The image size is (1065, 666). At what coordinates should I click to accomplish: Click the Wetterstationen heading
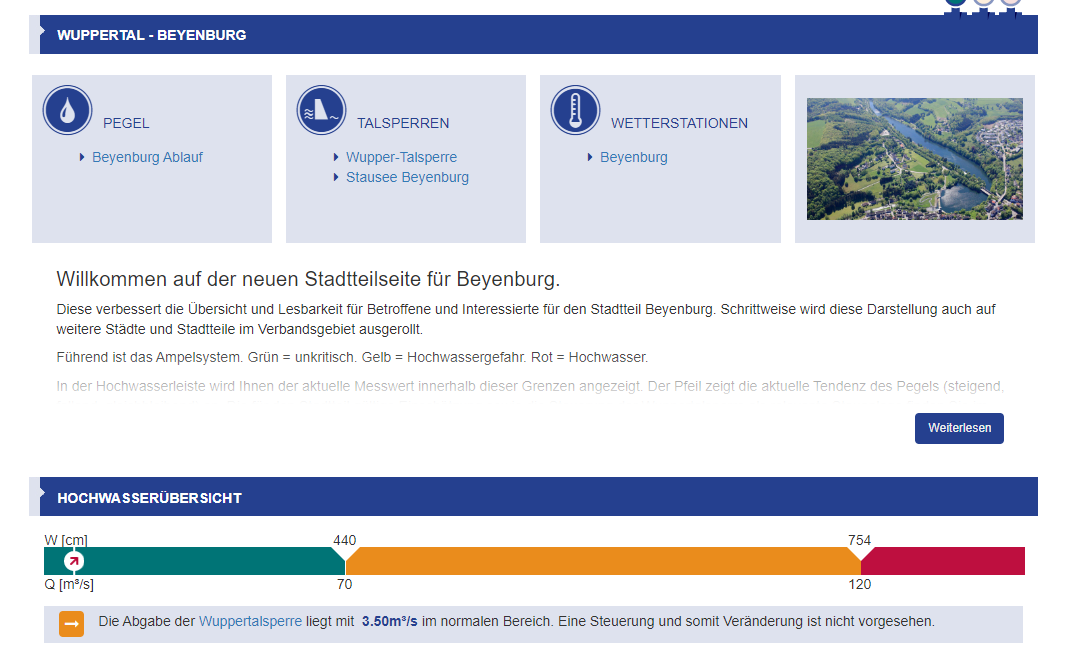coord(679,123)
